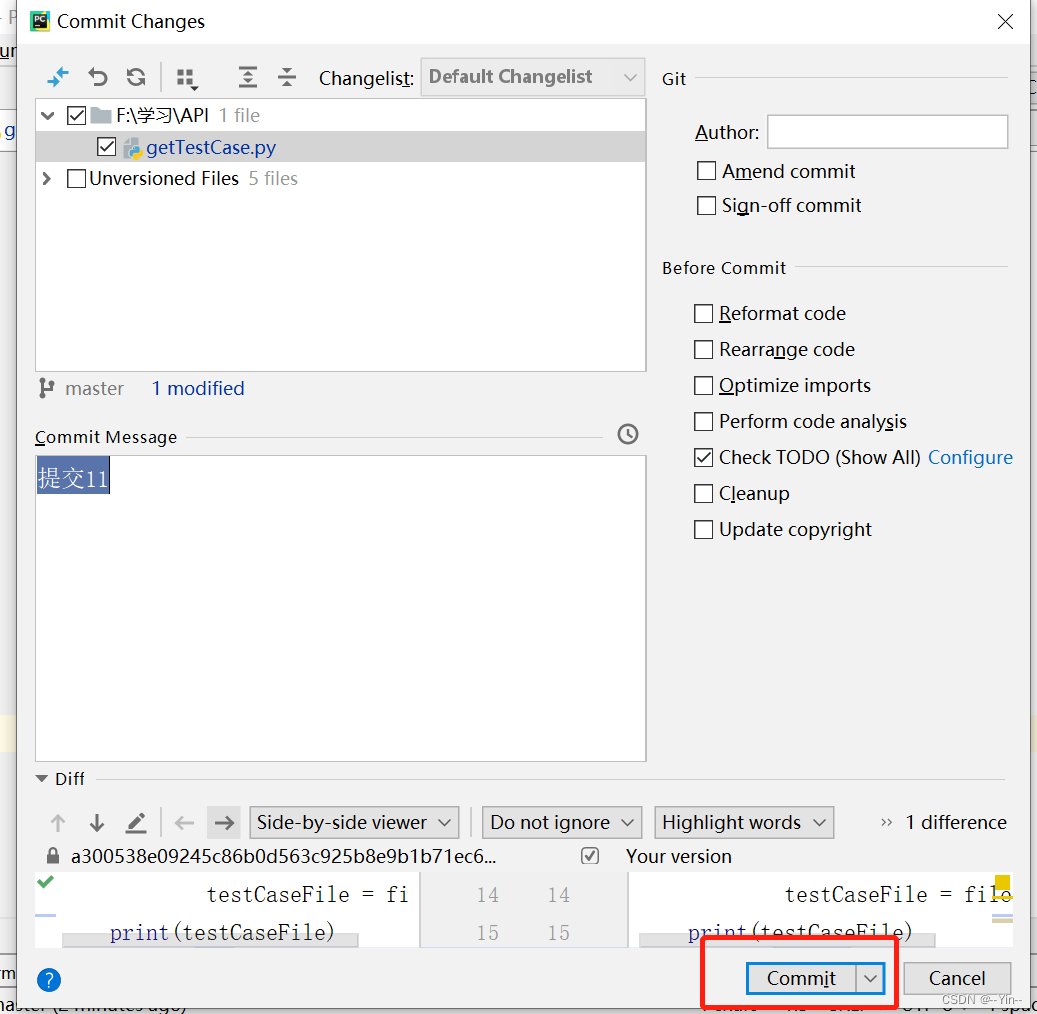Click the 1 difference label

click(956, 822)
